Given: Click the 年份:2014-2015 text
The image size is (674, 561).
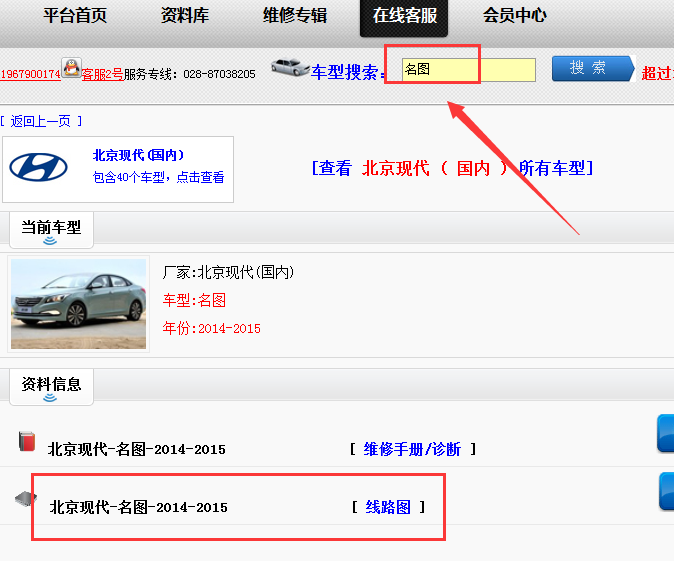Looking at the screenshot, I should point(211,328).
